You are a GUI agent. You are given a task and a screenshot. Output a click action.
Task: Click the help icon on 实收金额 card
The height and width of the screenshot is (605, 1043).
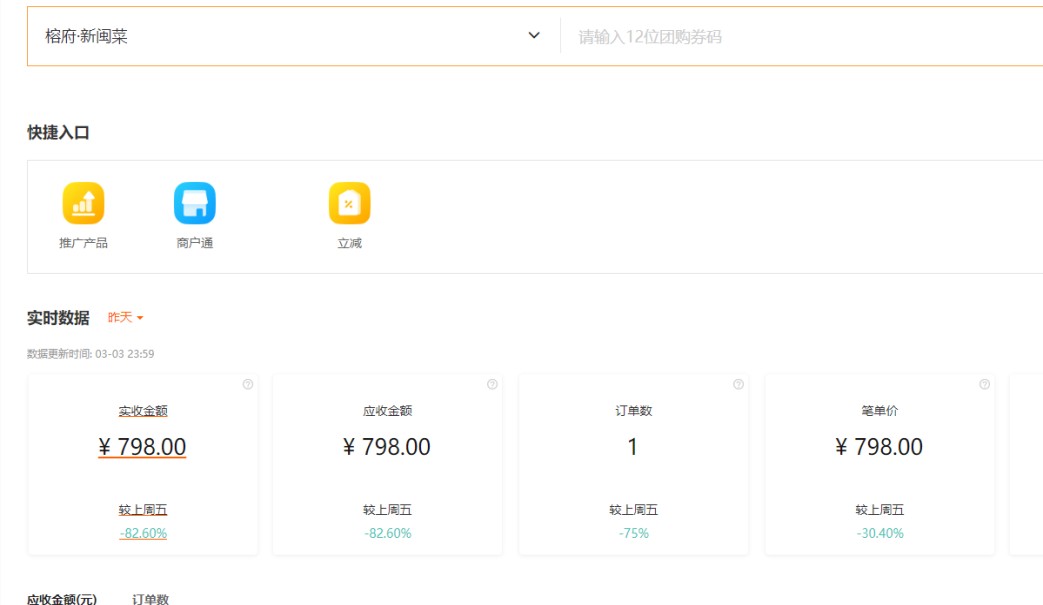tap(247, 384)
